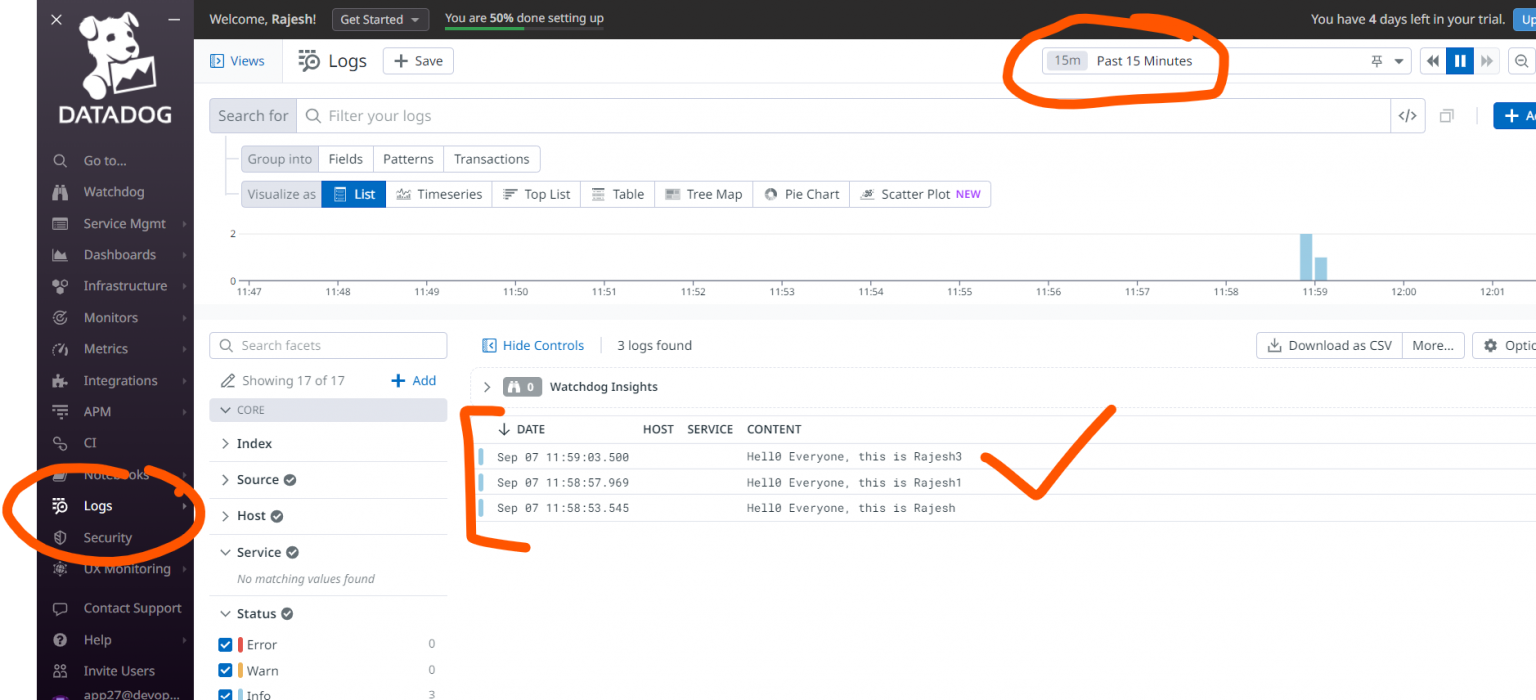Click Hide Controls link
This screenshot has width=1536, height=700.
(533, 346)
